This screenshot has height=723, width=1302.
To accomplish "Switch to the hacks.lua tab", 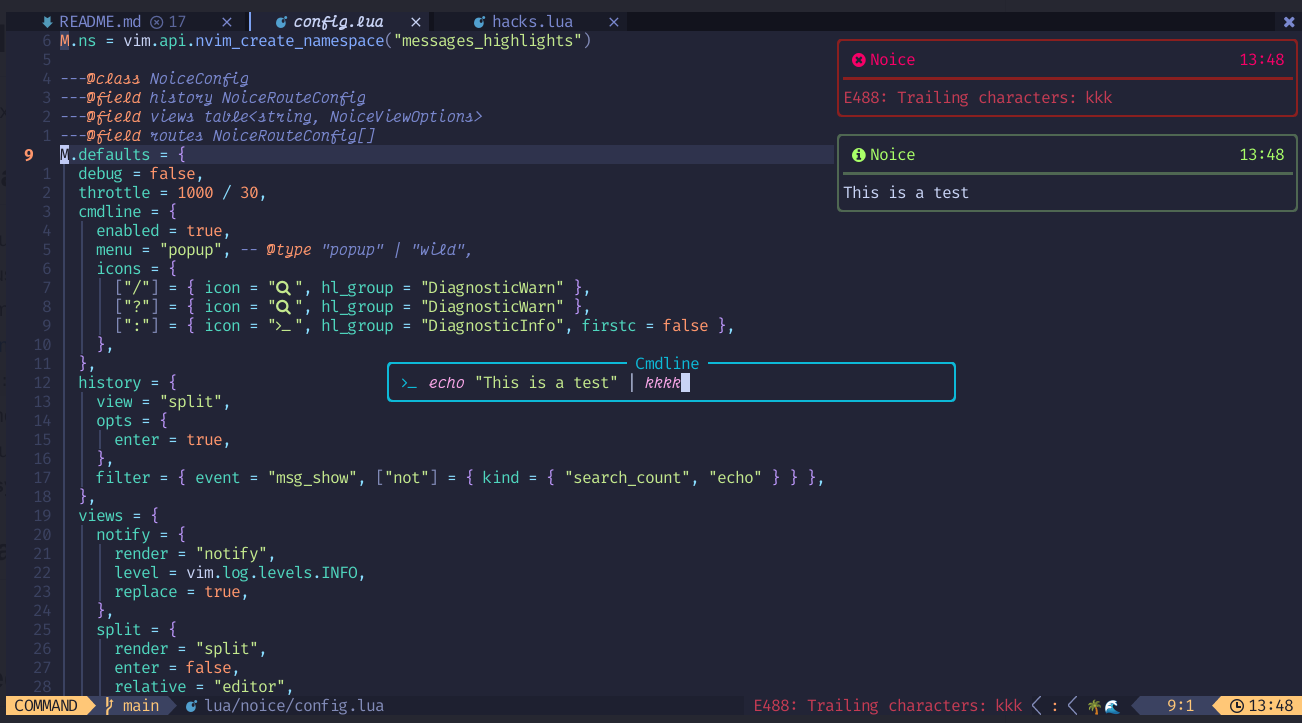I will [x=532, y=21].
